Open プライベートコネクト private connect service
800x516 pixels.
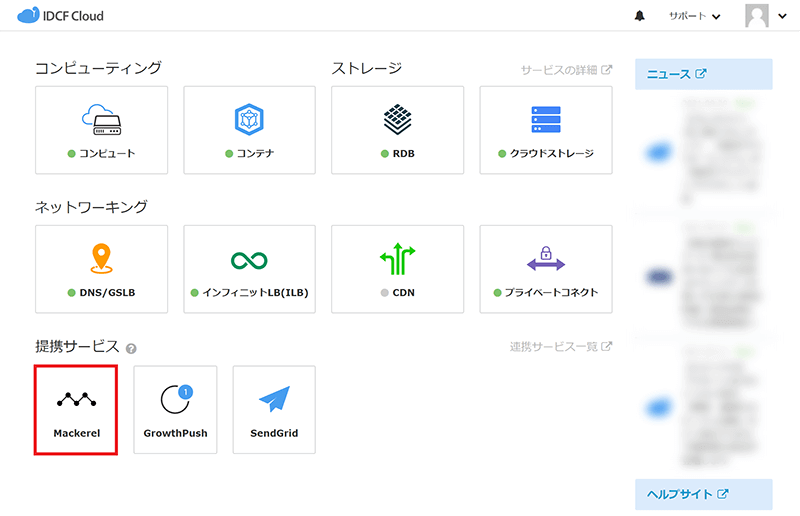point(545,269)
